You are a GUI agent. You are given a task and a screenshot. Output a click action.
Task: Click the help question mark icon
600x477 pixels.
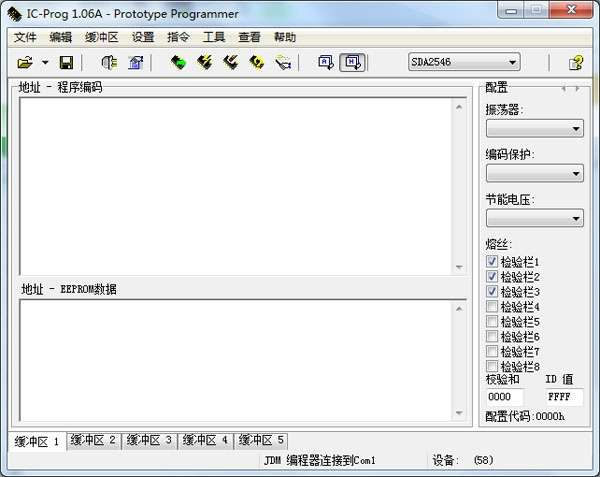pos(576,62)
